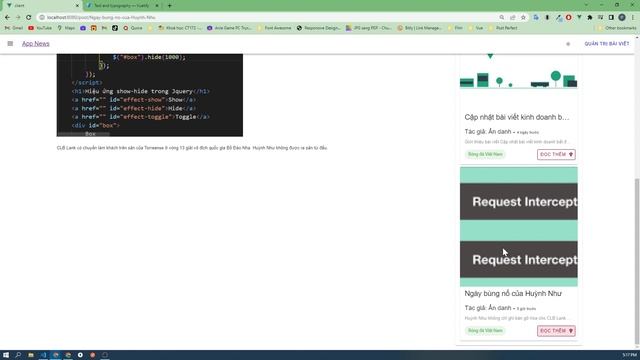Click the red circular Opera-style extension icon
This screenshot has width=640, height=360.
pyautogui.click(x=569, y=18)
